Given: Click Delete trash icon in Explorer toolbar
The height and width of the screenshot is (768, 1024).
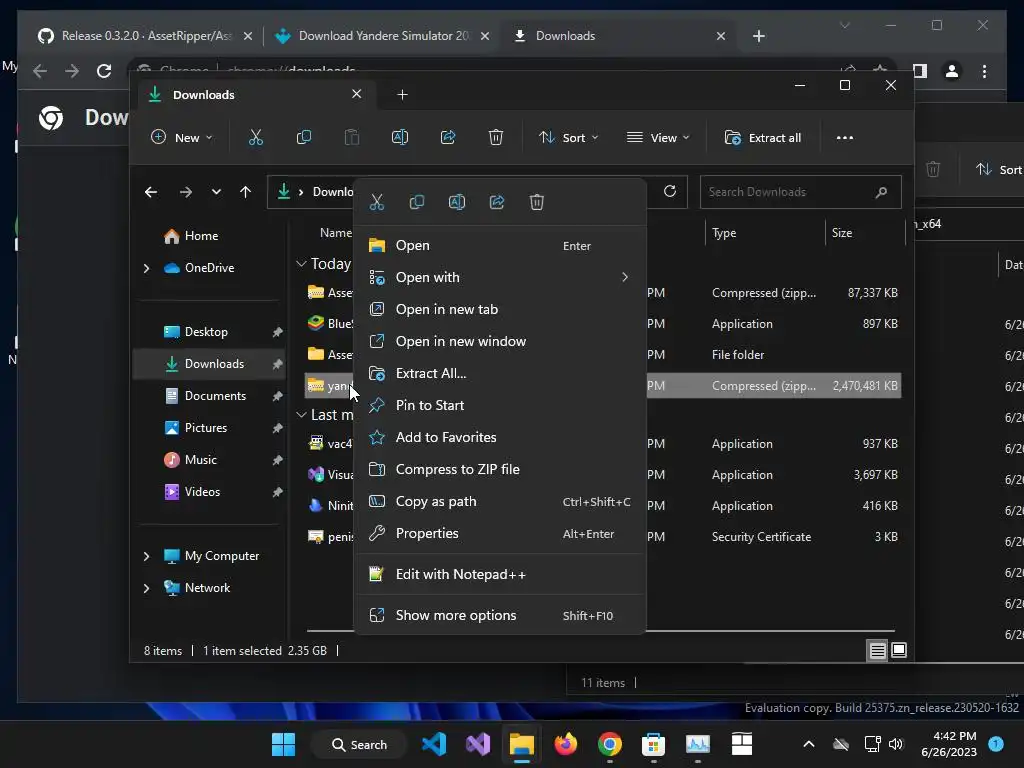Looking at the screenshot, I should tap(496, 138).
